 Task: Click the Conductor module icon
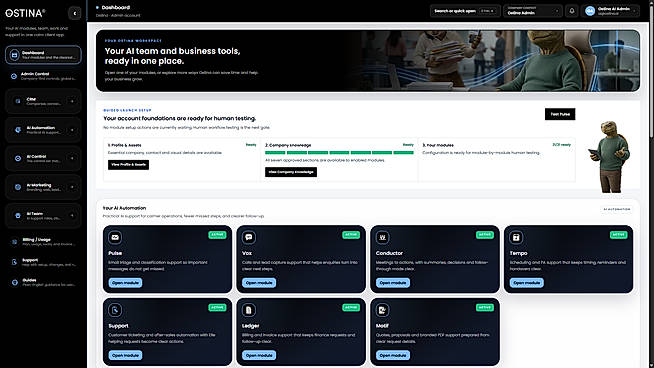point(382,237)
